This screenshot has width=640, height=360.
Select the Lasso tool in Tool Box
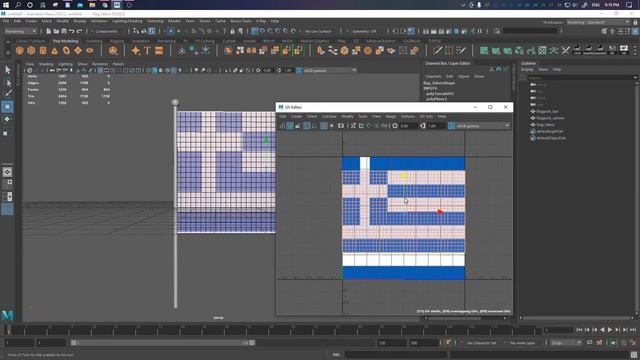[7, 82]
